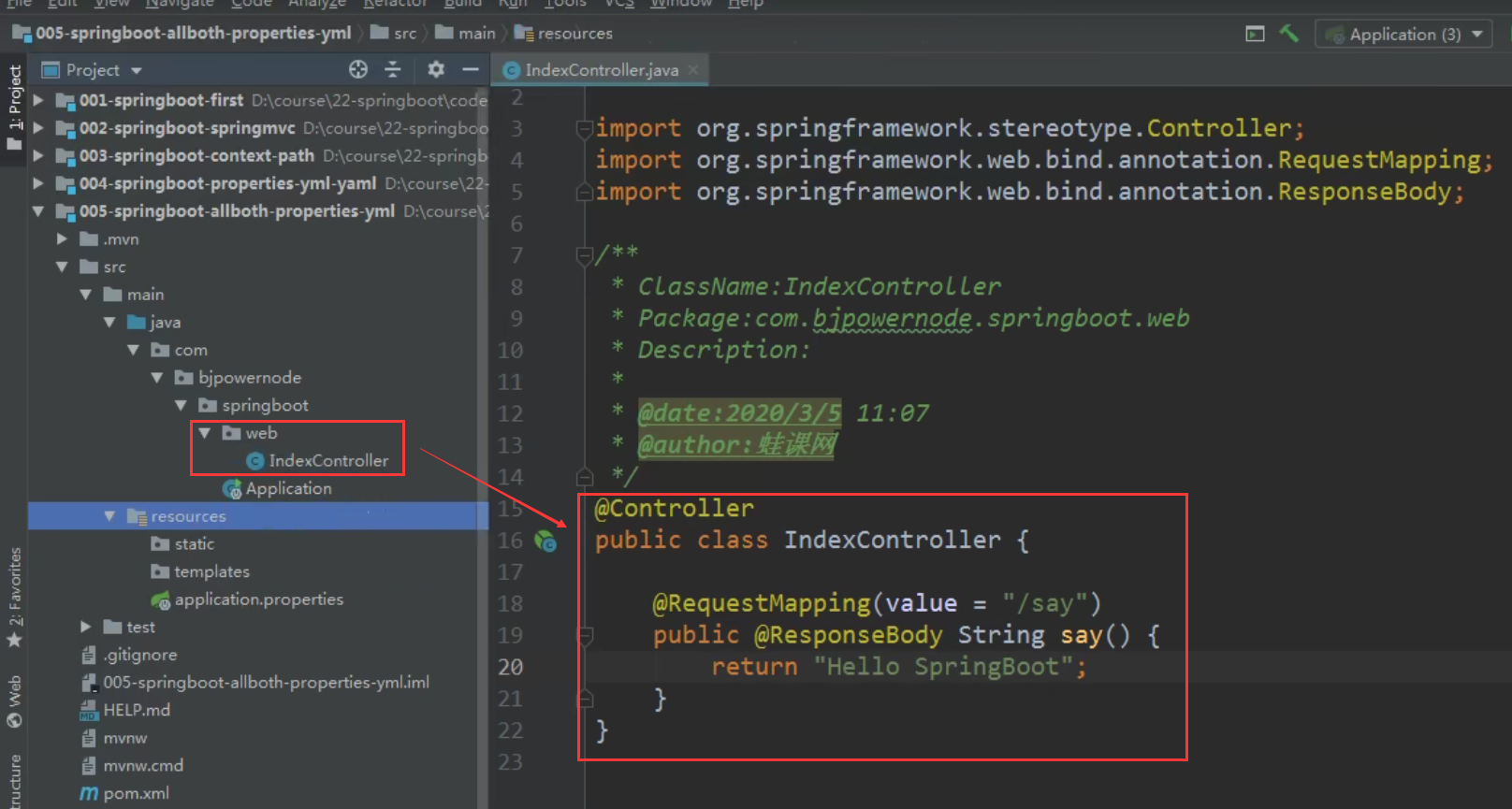The image size is (1512, 809).
Task: Select the Application class in tree
Action: point(277,488)
